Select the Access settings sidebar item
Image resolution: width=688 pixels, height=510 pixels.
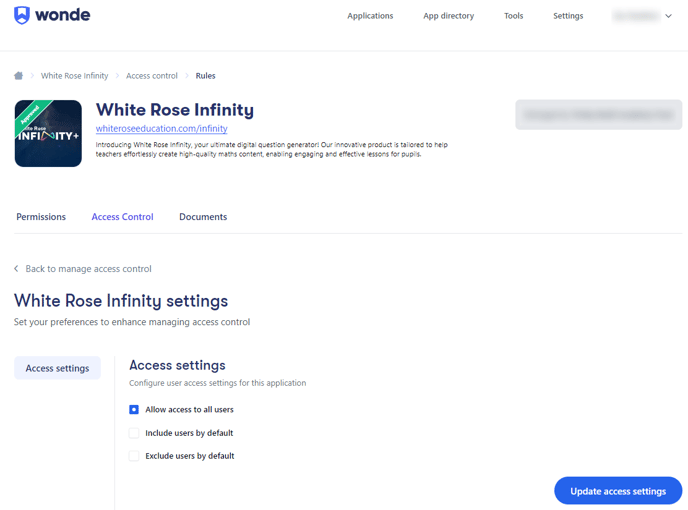57,368
